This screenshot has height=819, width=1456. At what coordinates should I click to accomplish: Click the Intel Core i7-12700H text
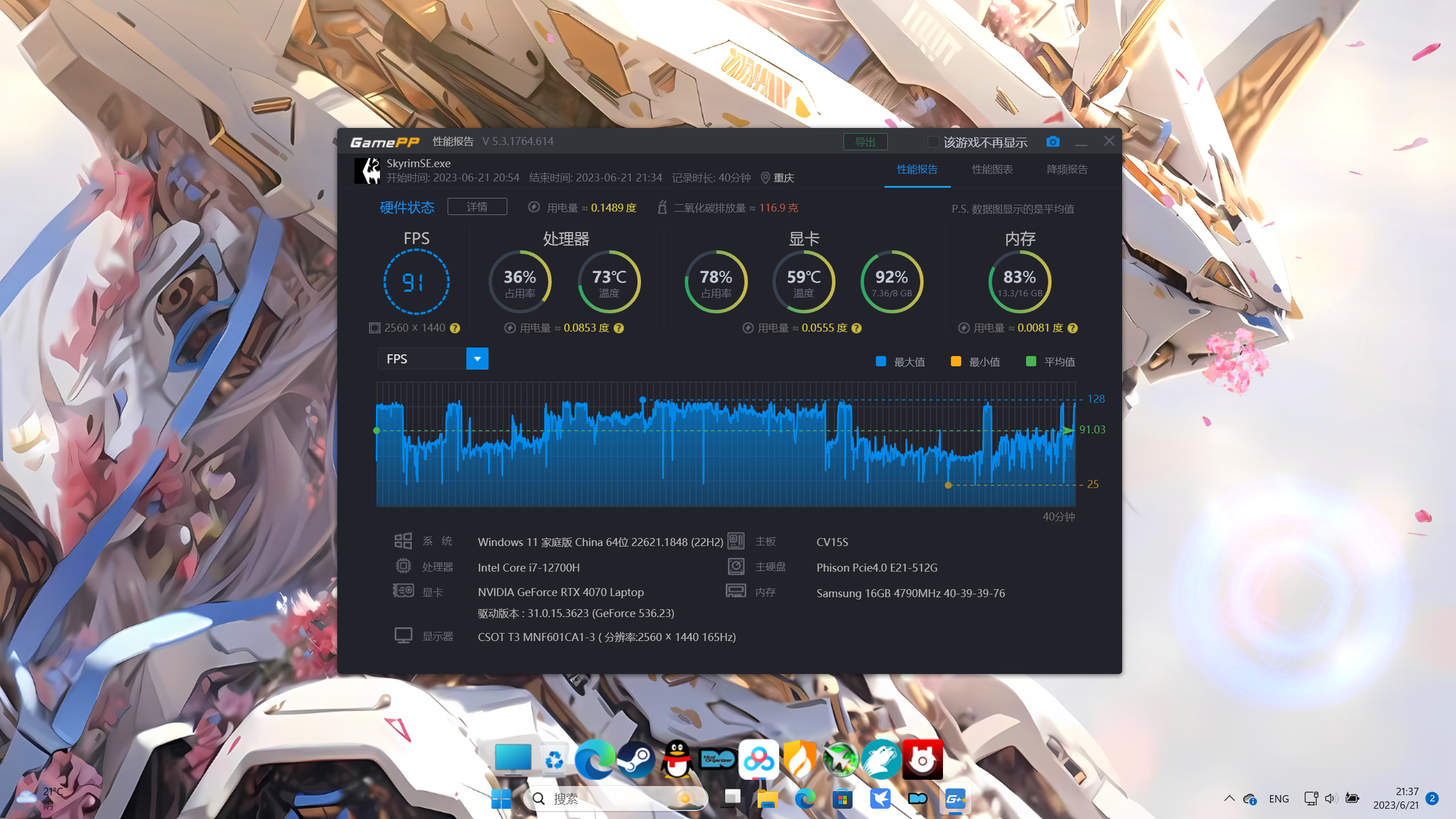[529, 568]
